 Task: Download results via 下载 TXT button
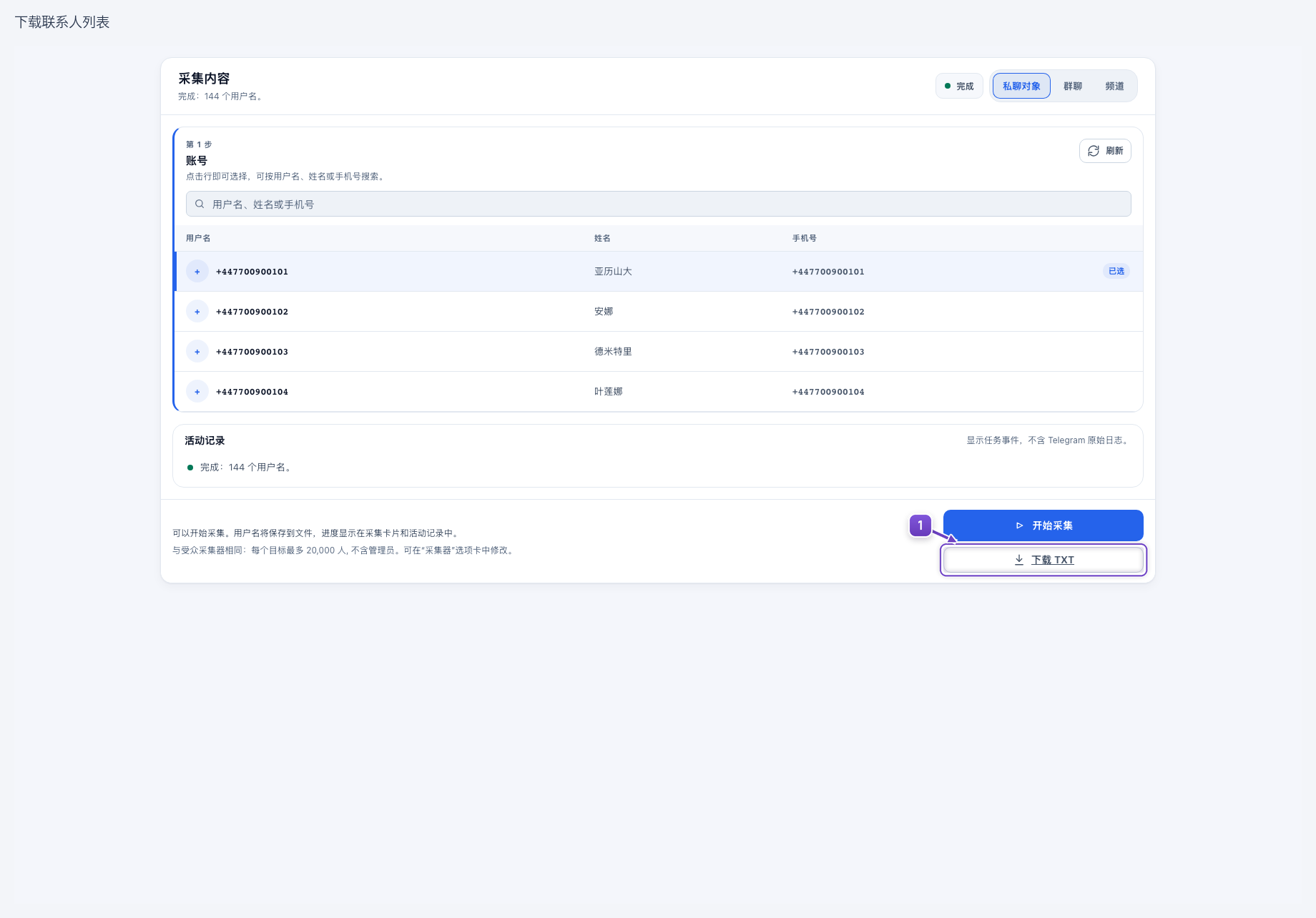pos(1044,560)
